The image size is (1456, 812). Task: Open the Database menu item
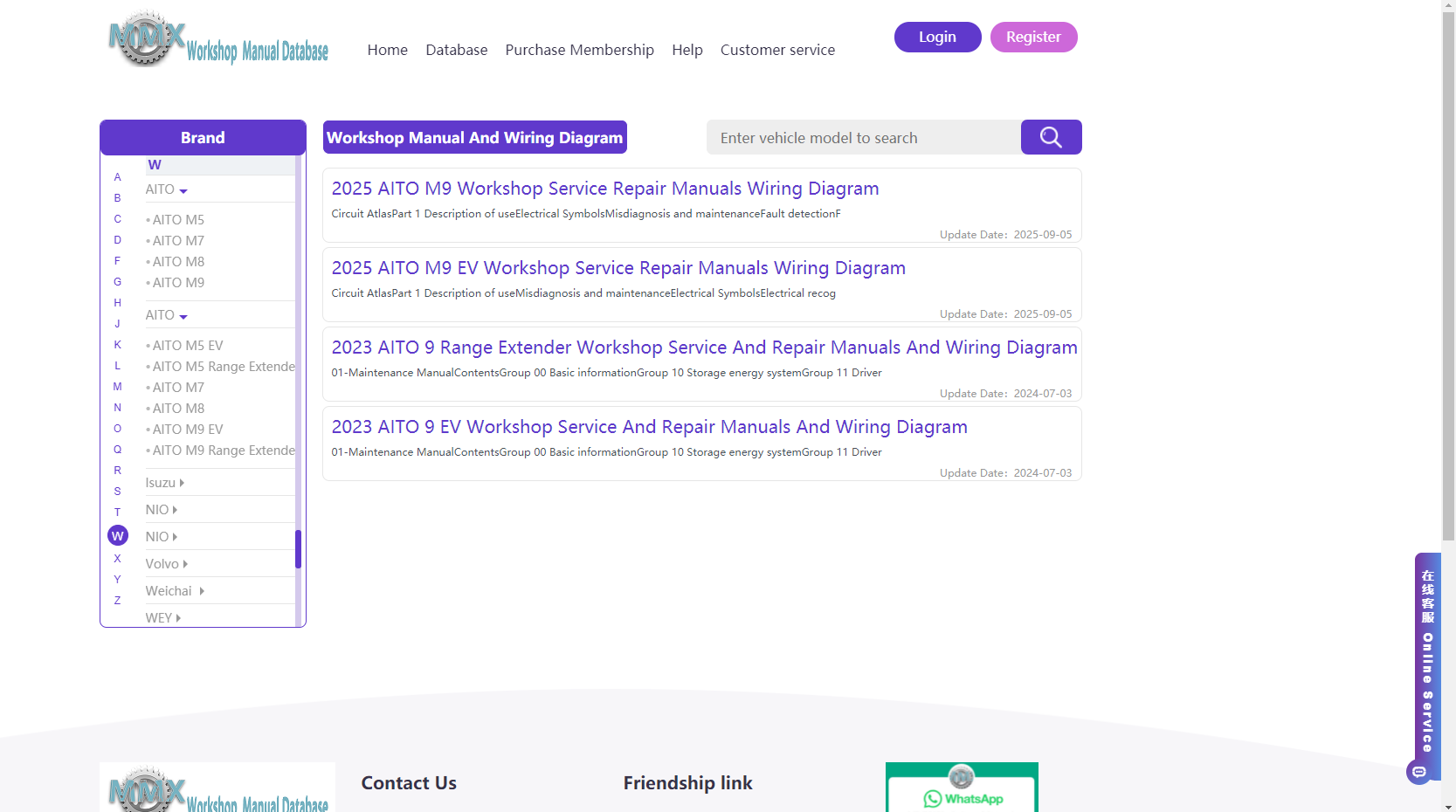click(457, 50)
